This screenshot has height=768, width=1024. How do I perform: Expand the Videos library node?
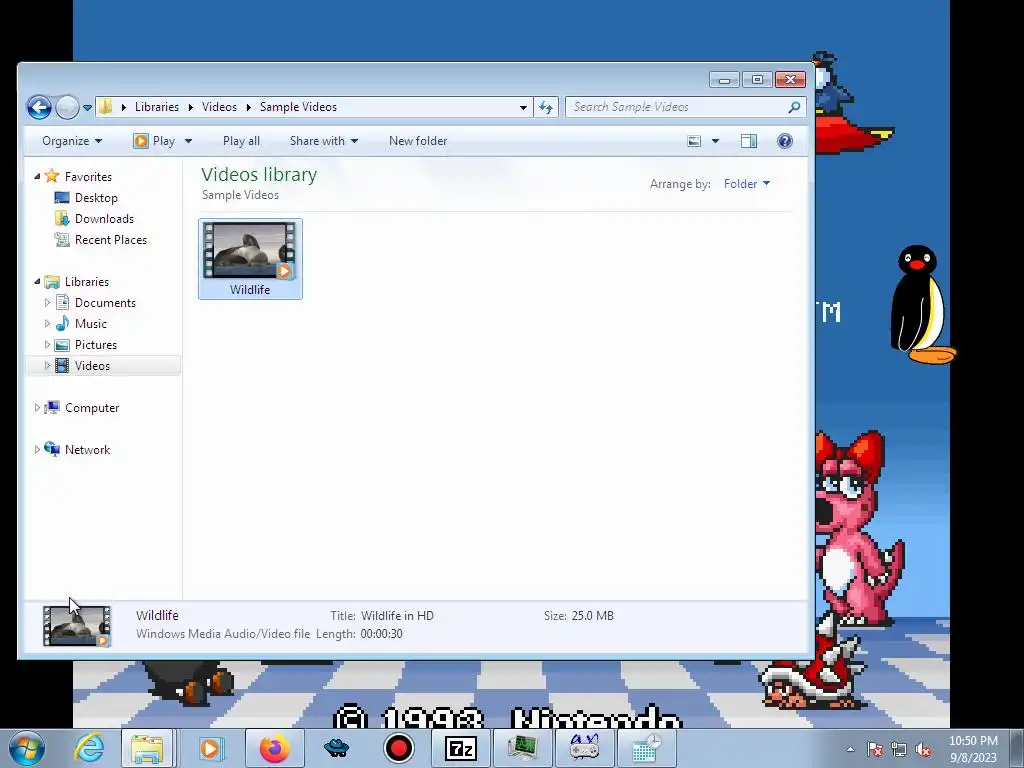coord(47,365)
